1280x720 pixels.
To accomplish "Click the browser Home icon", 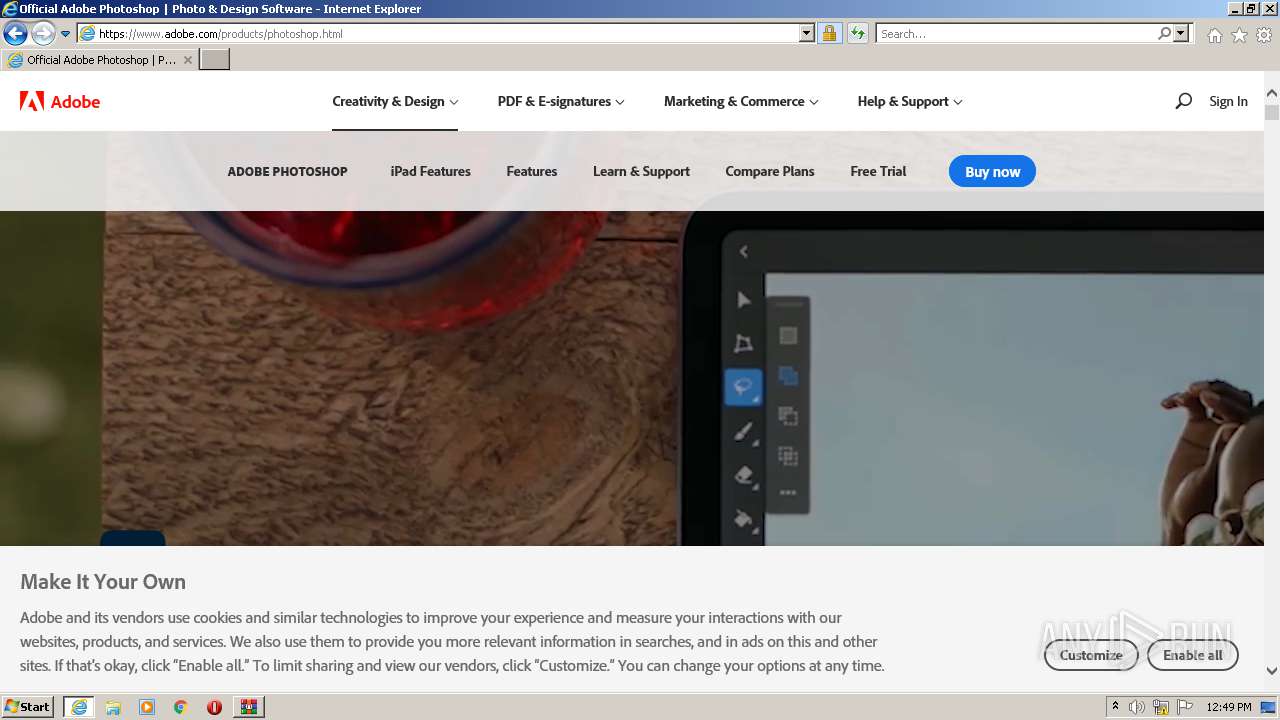I will 1214,35.
